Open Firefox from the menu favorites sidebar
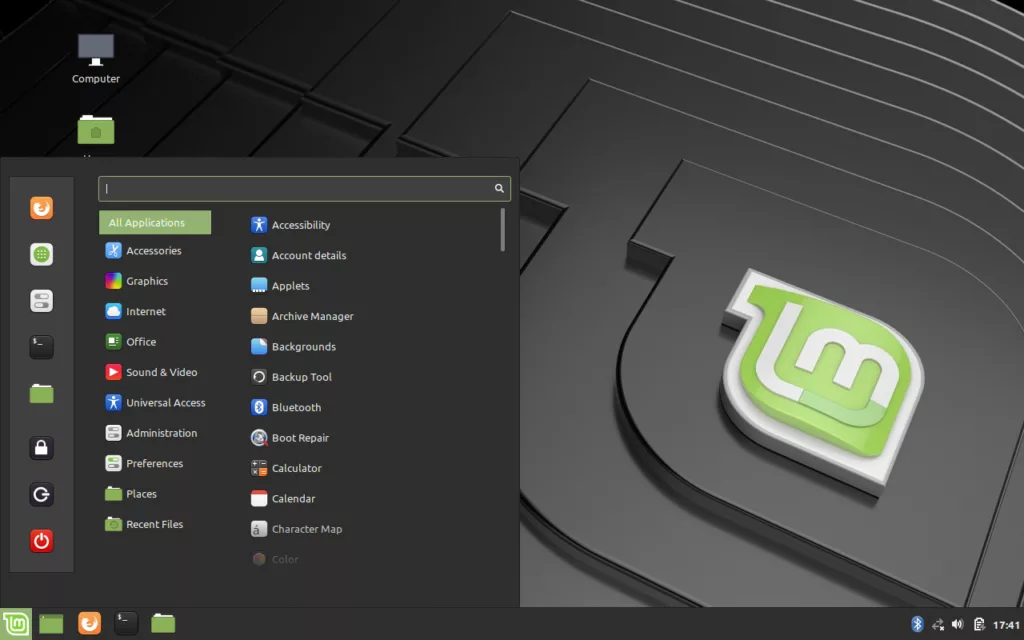Image resolution: width=1024 pixels, height=640 pixels. (41, 208)
